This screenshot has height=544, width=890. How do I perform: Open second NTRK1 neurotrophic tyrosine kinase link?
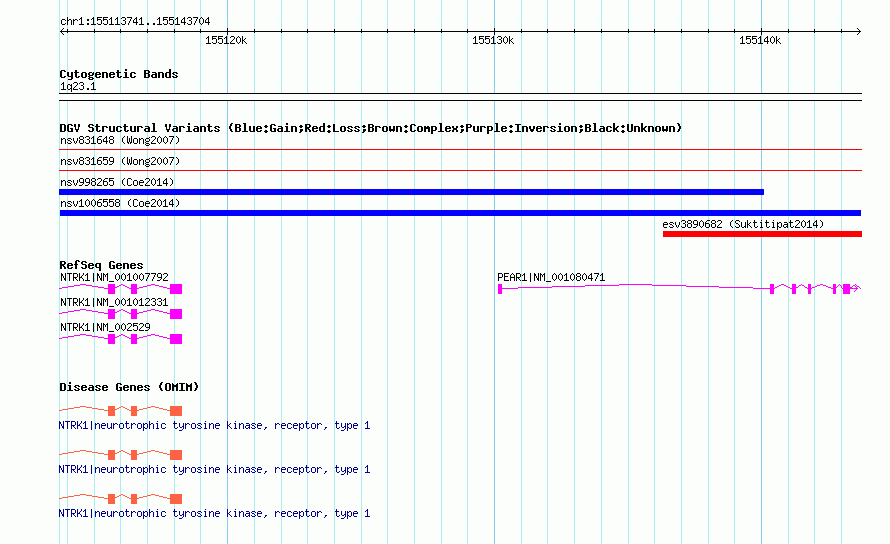click(214, 470)
